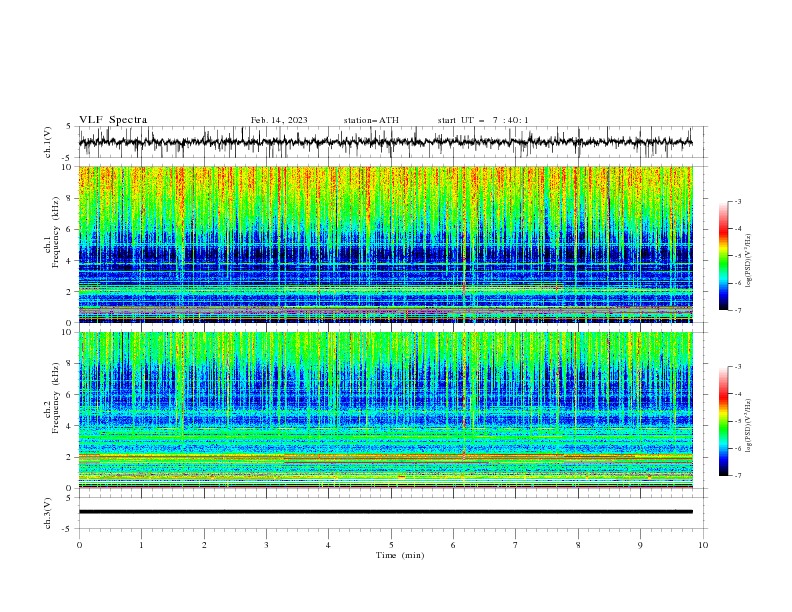
Task: Click the time axis tick label "9"
Action: pyautogui.click(x=640, y=545)
